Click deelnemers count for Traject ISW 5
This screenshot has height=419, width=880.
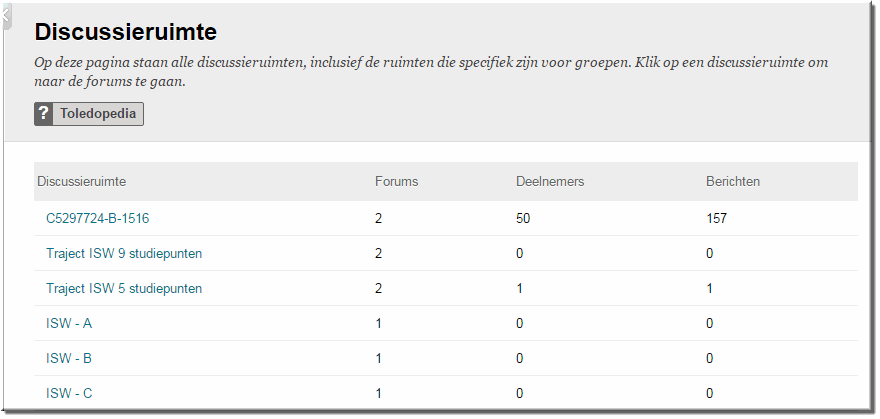pos(520,288)
